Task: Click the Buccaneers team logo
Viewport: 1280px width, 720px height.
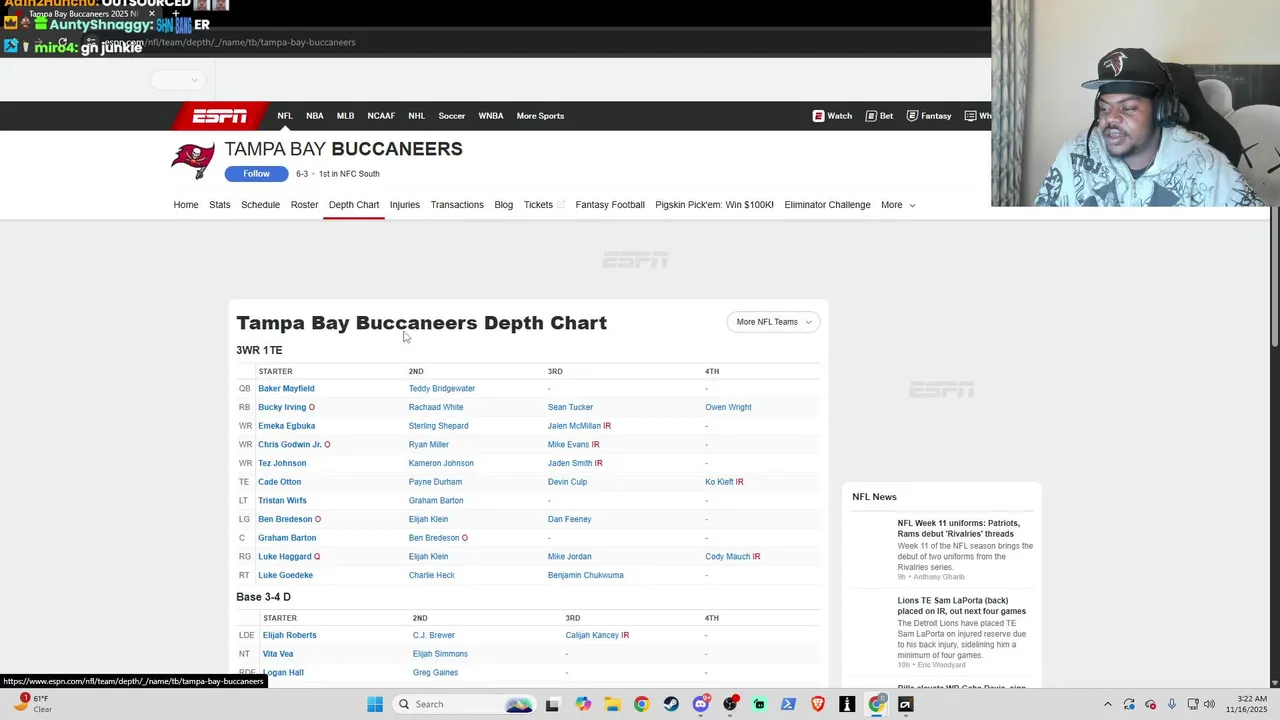Action: pyautogui.click(x=193, y=160)
